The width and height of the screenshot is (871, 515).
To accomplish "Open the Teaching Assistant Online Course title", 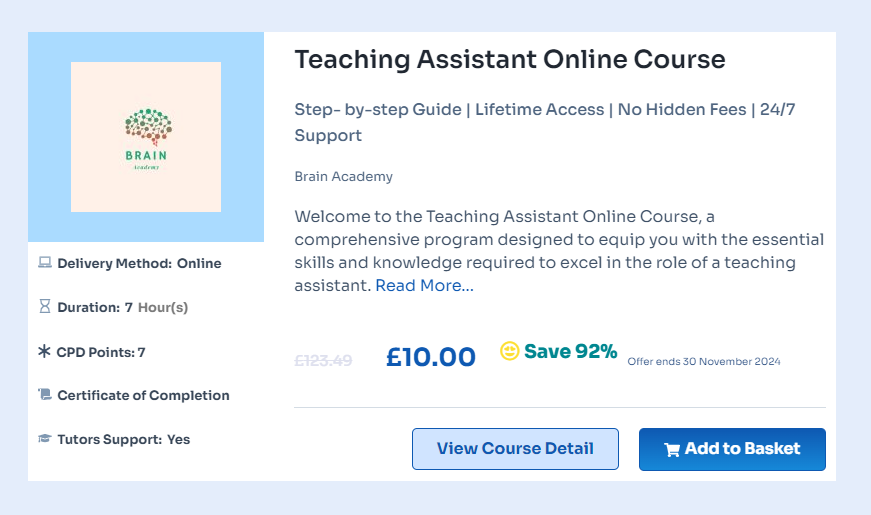I will tap(509, 59).
